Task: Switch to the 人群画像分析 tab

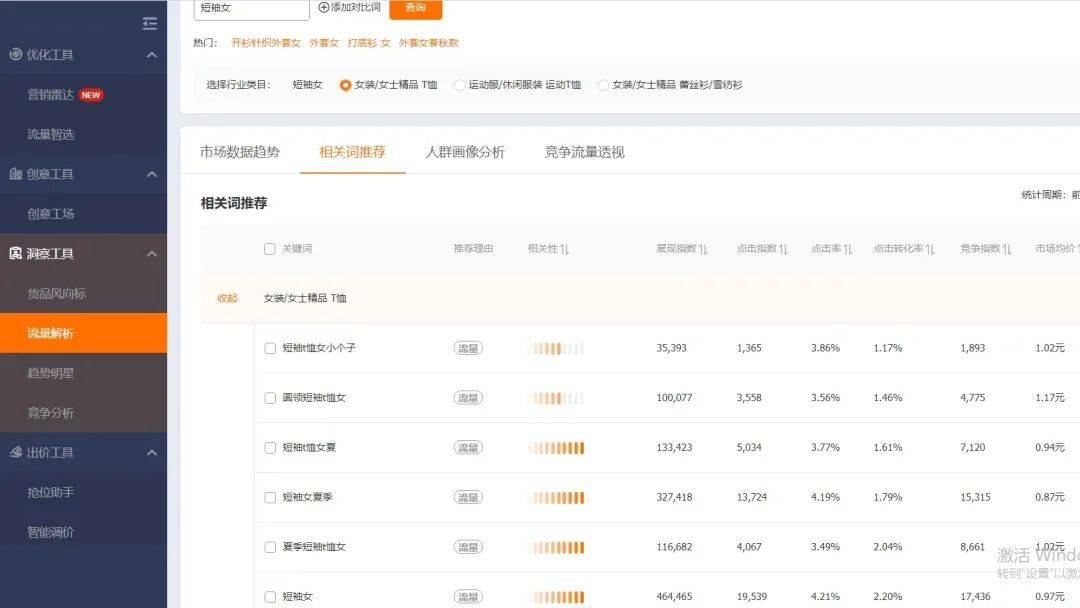Action: pyautogui.click(x=465, y=152)
